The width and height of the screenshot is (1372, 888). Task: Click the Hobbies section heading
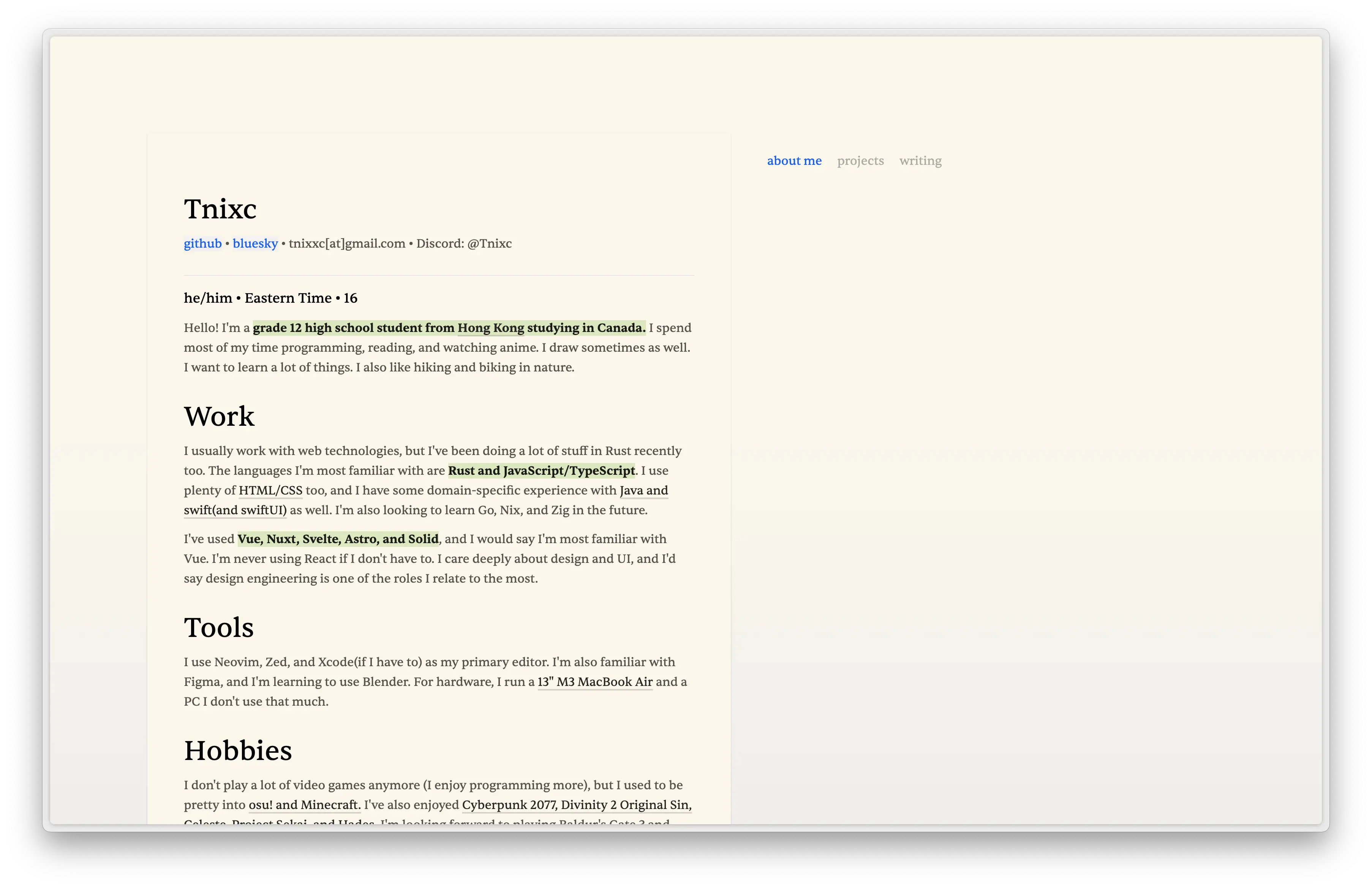click(237, 750)
